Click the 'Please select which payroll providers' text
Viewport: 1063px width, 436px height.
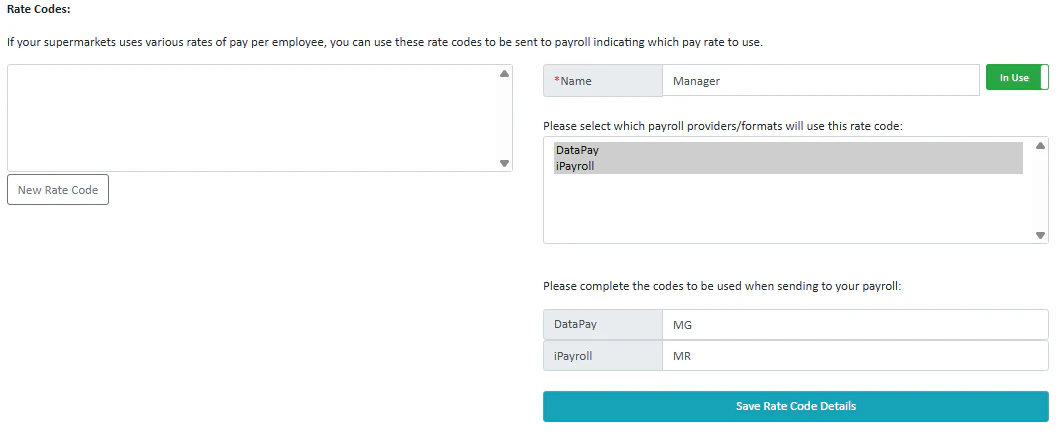(x=722, y=126)
